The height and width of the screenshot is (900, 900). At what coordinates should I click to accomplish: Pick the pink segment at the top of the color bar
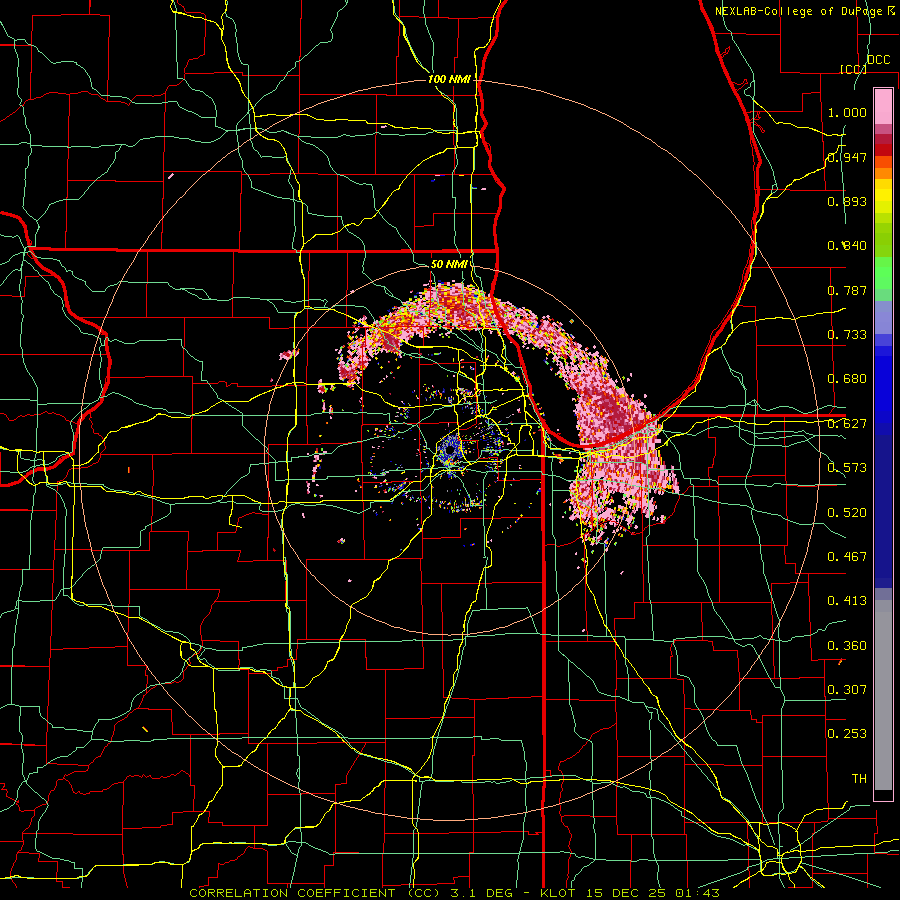point(883,107)
